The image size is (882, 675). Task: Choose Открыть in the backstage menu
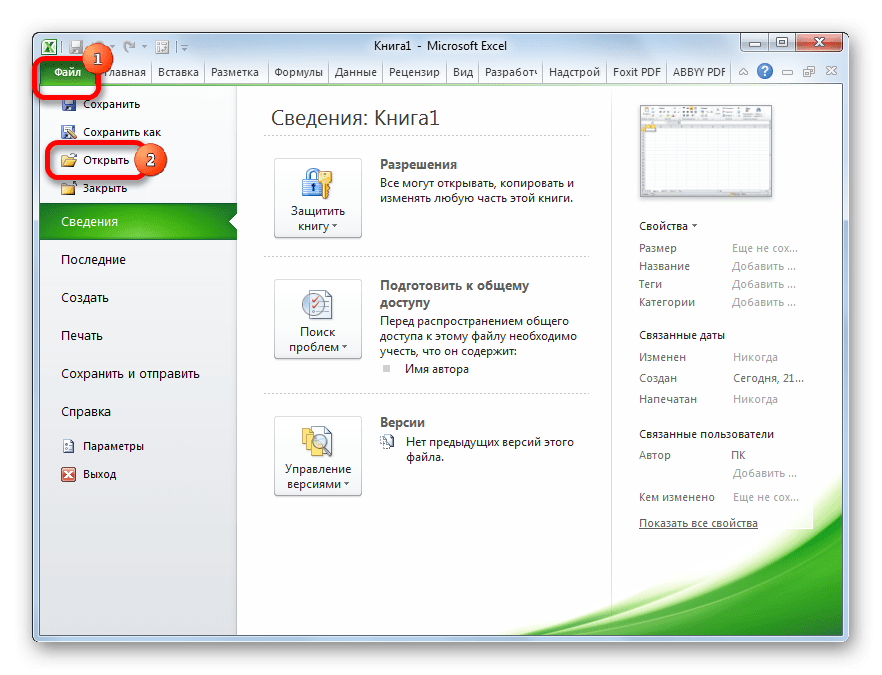[x=106, y=160]
